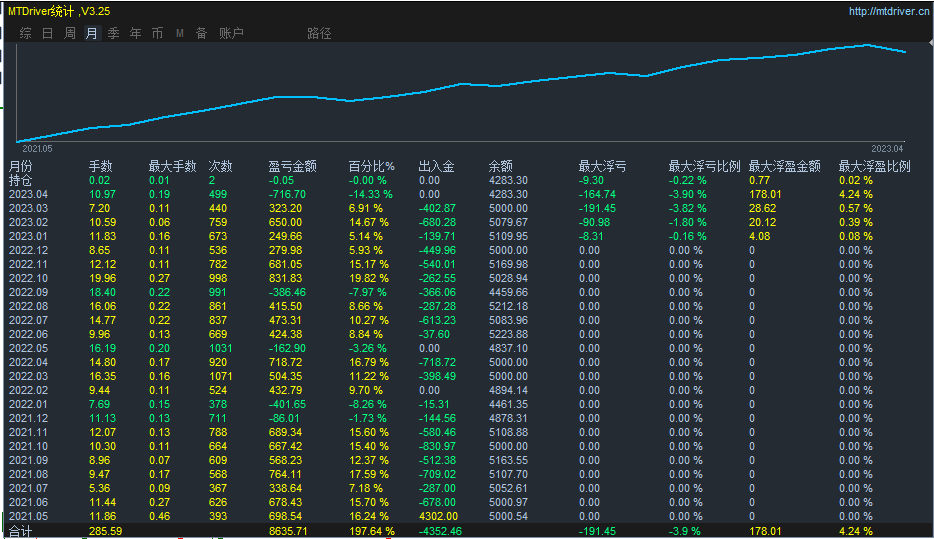The width and height of the screenshot is (934, 539).
Task: Select the 2021.05 month row
Action: click(x=29, y=516)
